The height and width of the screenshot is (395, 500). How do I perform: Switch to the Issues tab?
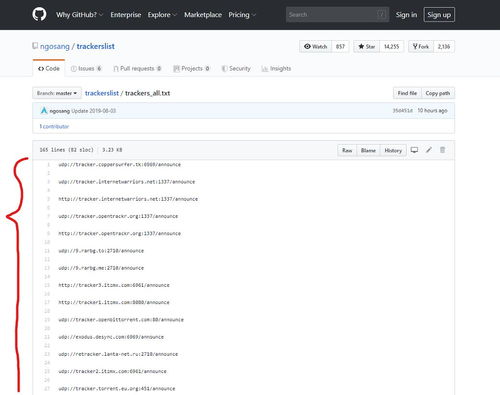pos(86,68)
